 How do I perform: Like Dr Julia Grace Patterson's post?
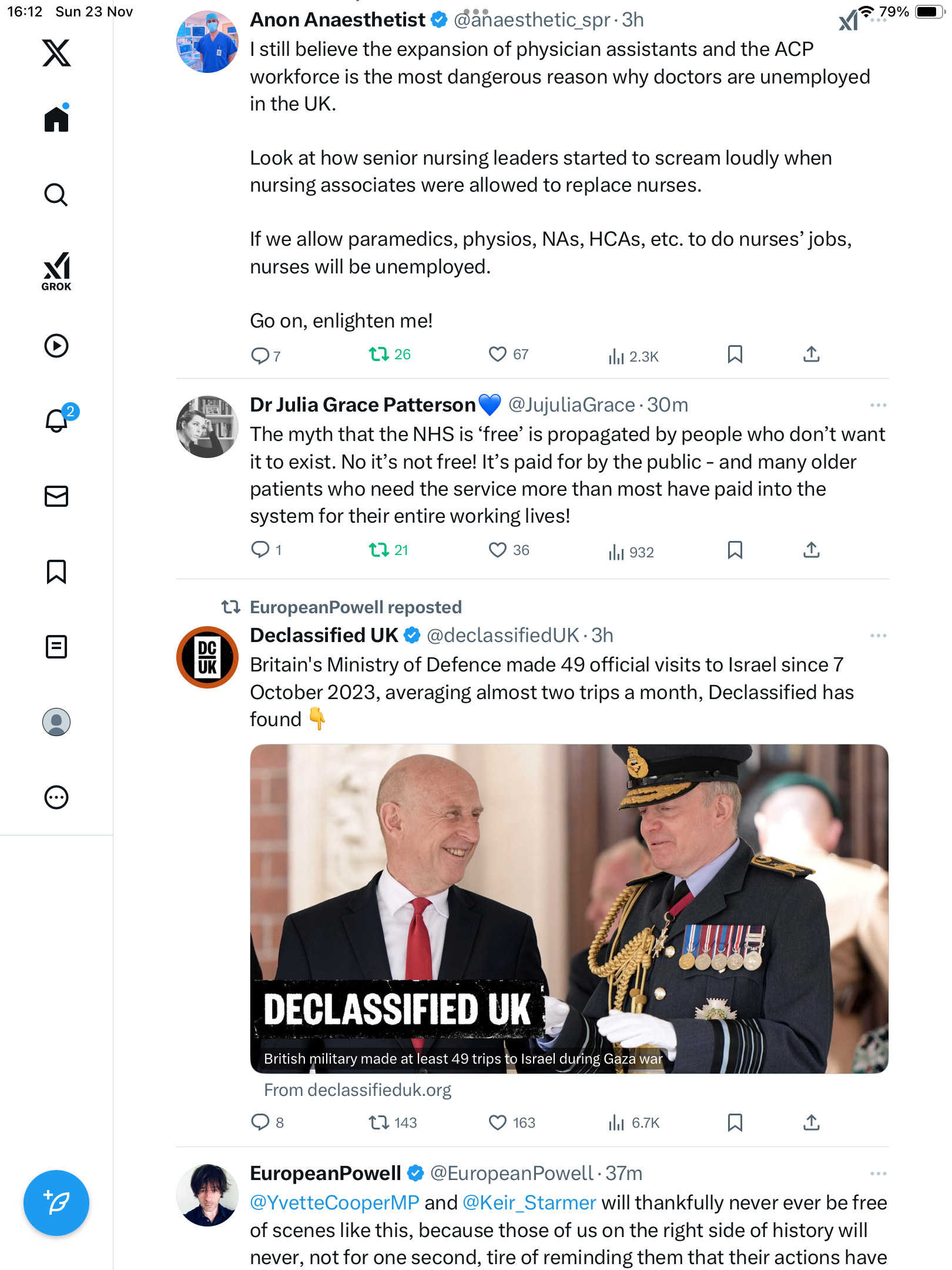pos(498,550)
